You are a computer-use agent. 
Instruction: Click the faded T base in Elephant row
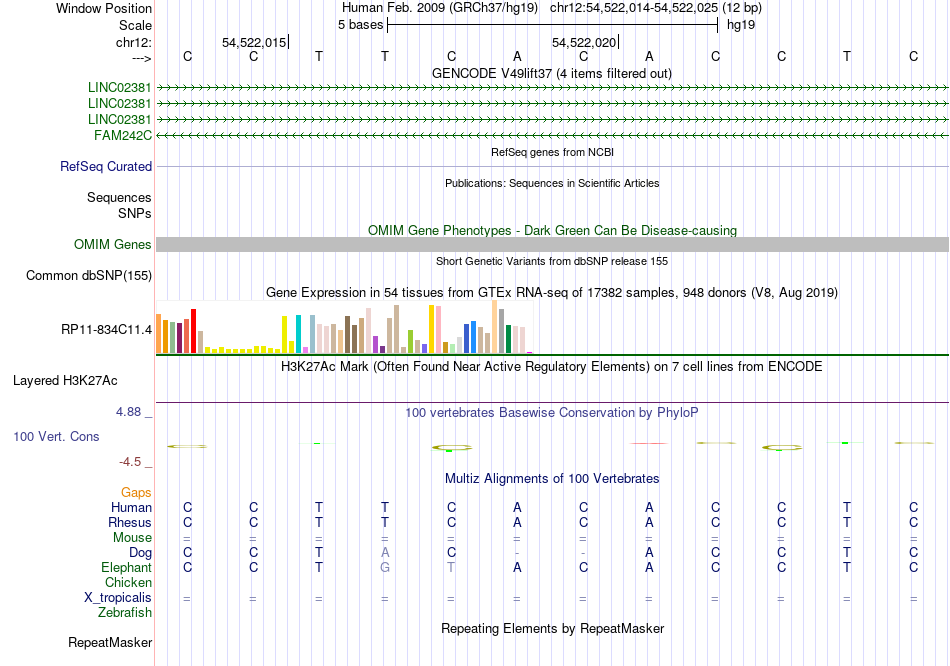click(451, 567)
